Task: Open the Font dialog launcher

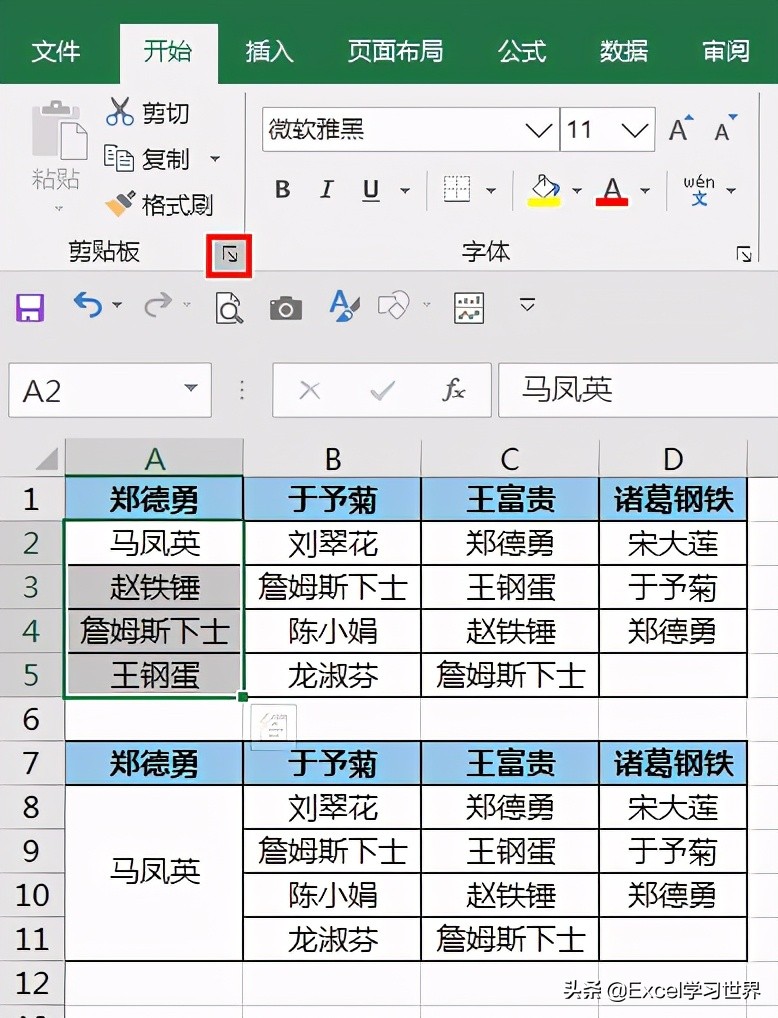Action: click(x=744, y=254)
